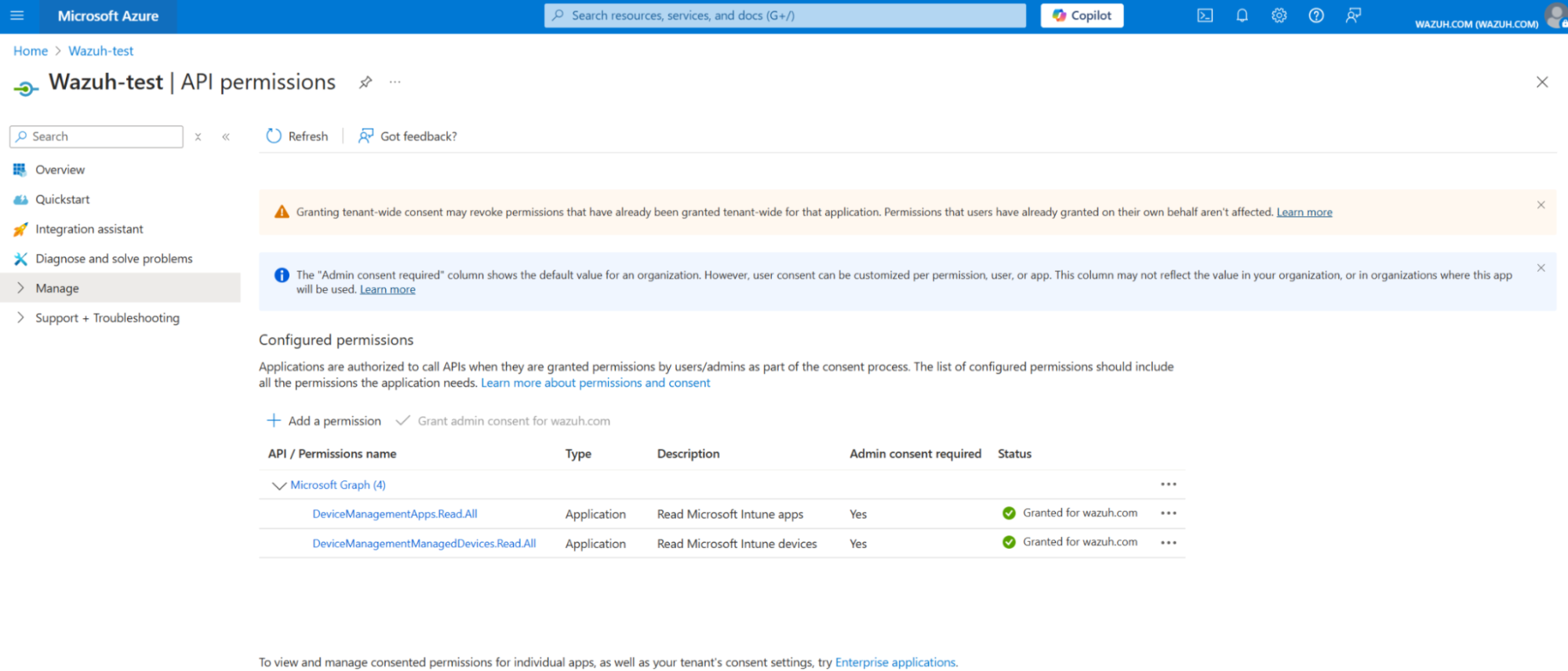
Task: Click the help question mark icon
Action: click(x=1316, y=16)
